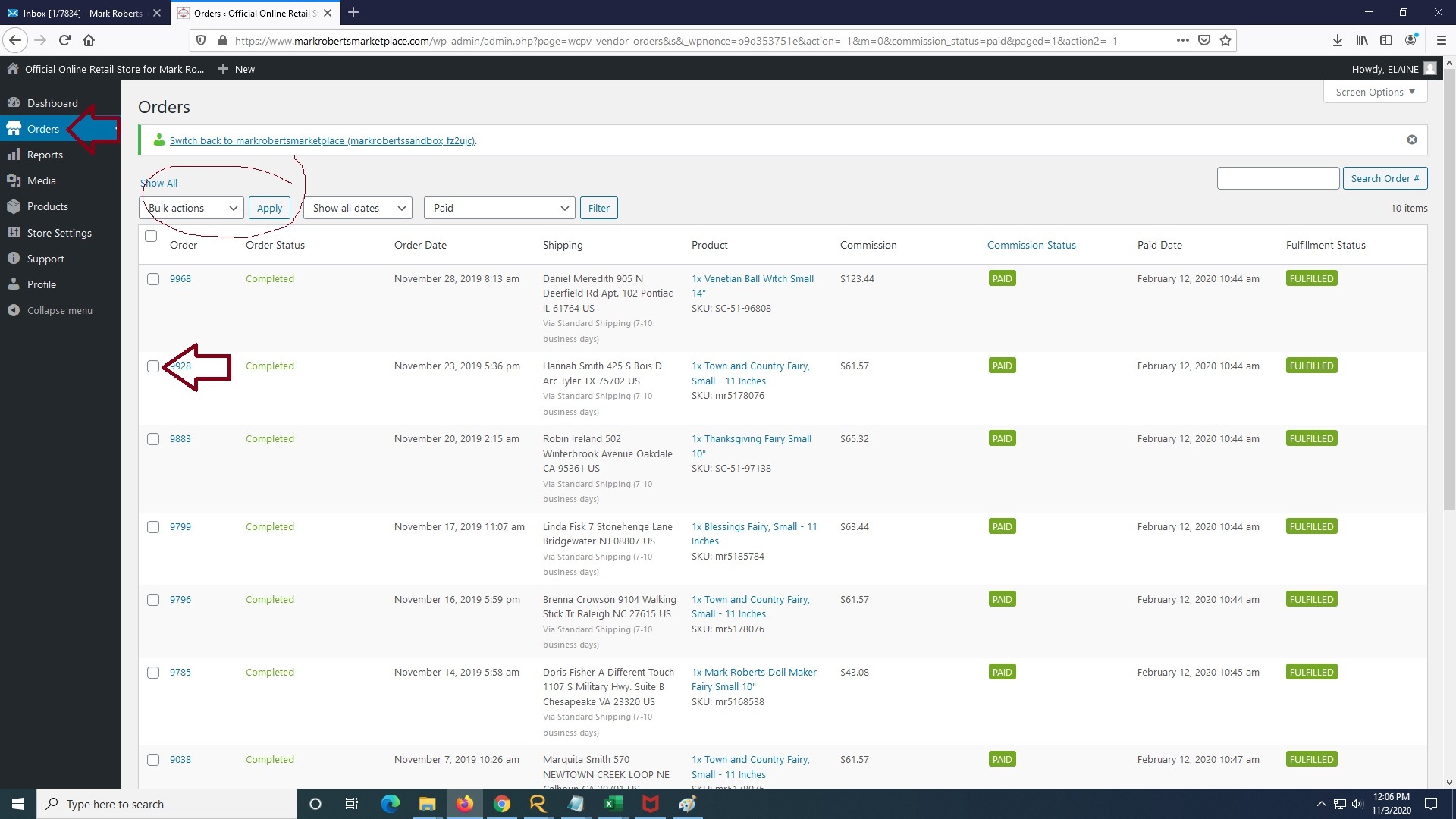Open Excel from the taskbar
1456x819 pixels.
[613, 804]
